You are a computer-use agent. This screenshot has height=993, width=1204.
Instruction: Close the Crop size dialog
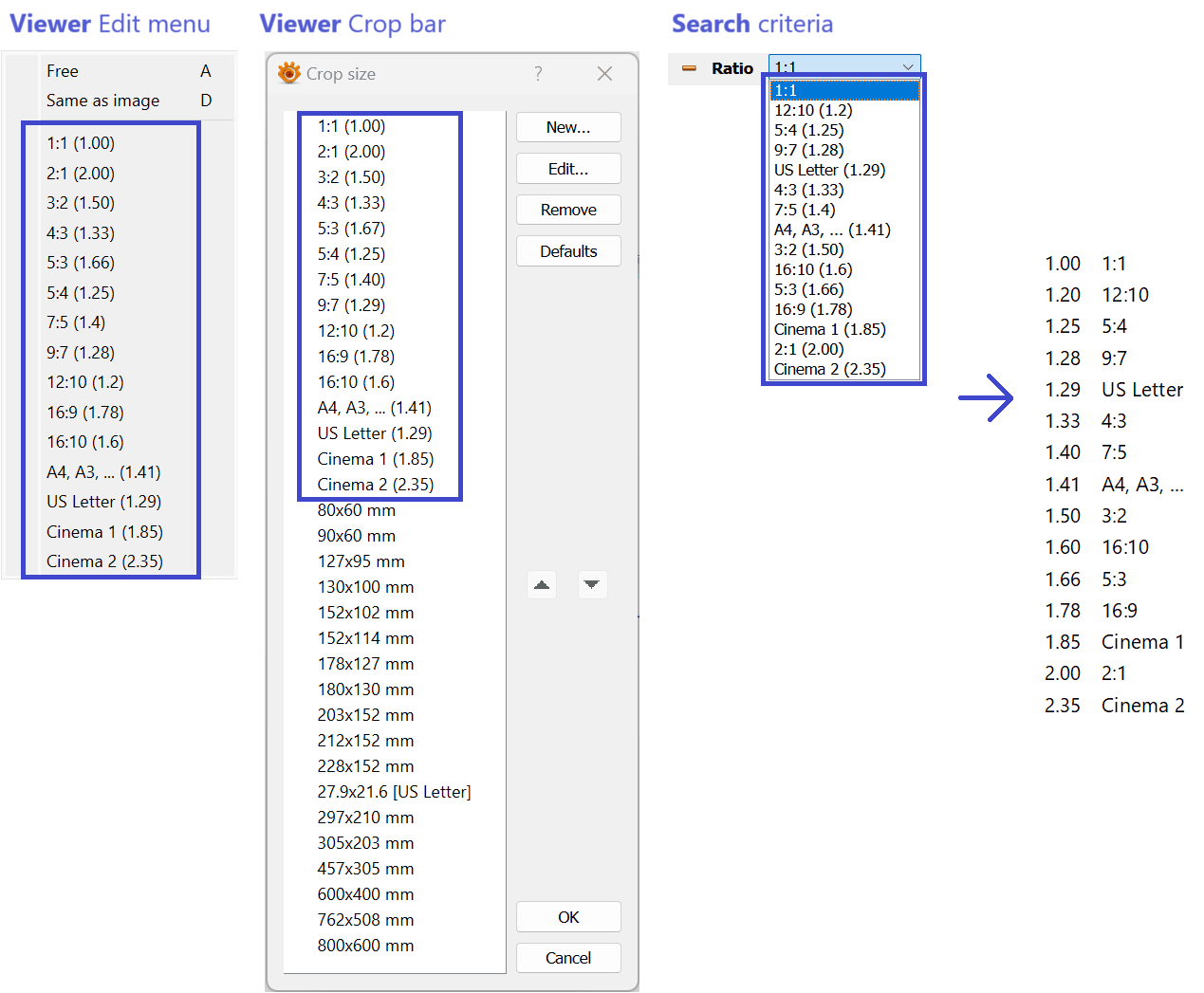(604, 74)
